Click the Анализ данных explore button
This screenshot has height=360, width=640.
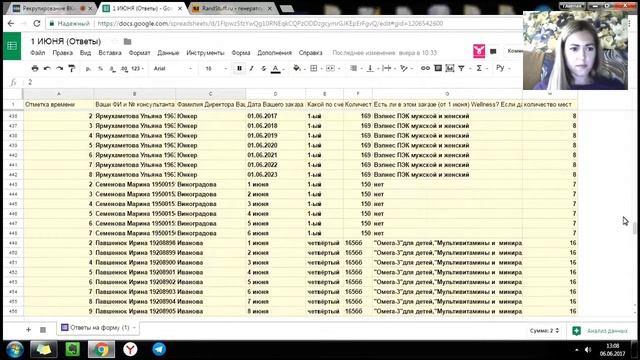coord(600,331)
